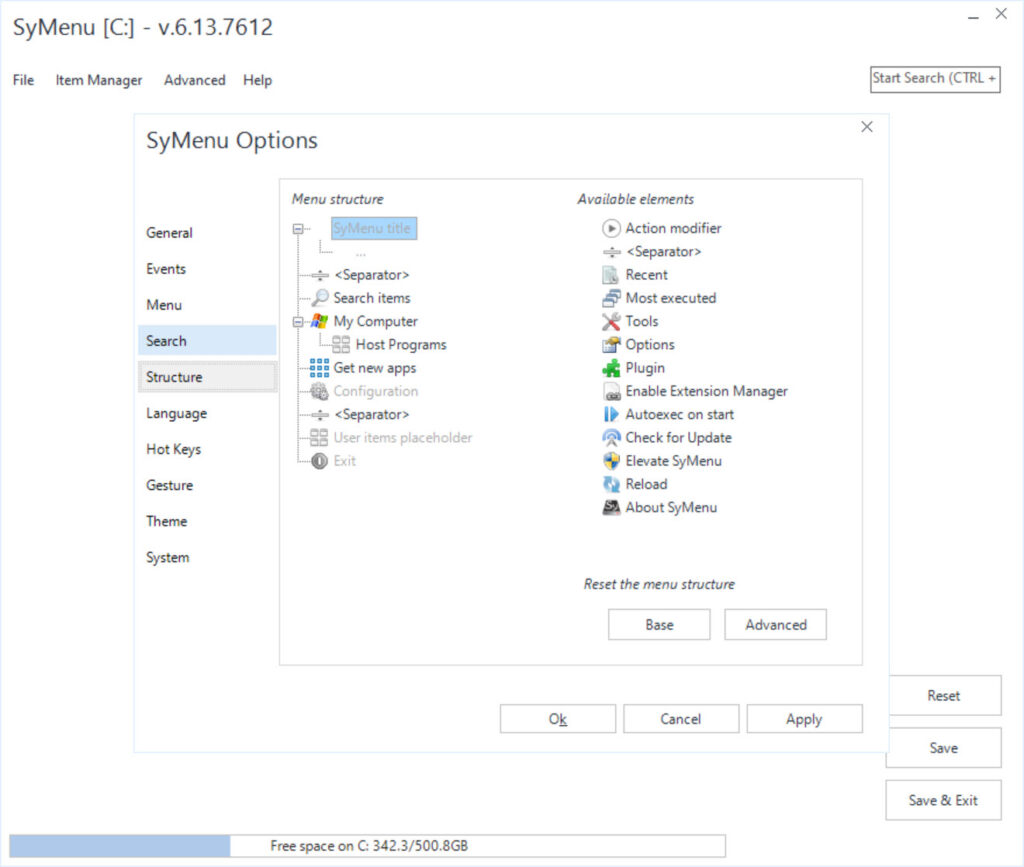The height and width of the screenshot is (867, 1024).
Task: Select 'Enable Extension Manager' text
Action: point(707,391)
